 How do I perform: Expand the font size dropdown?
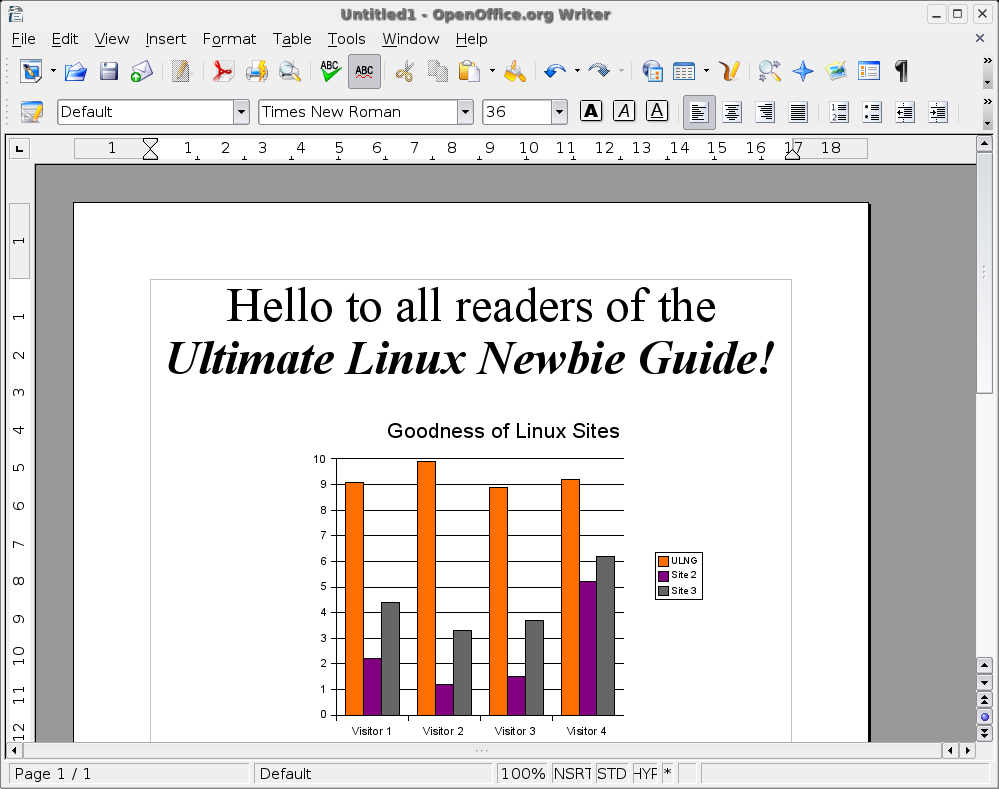click(559, 112)
